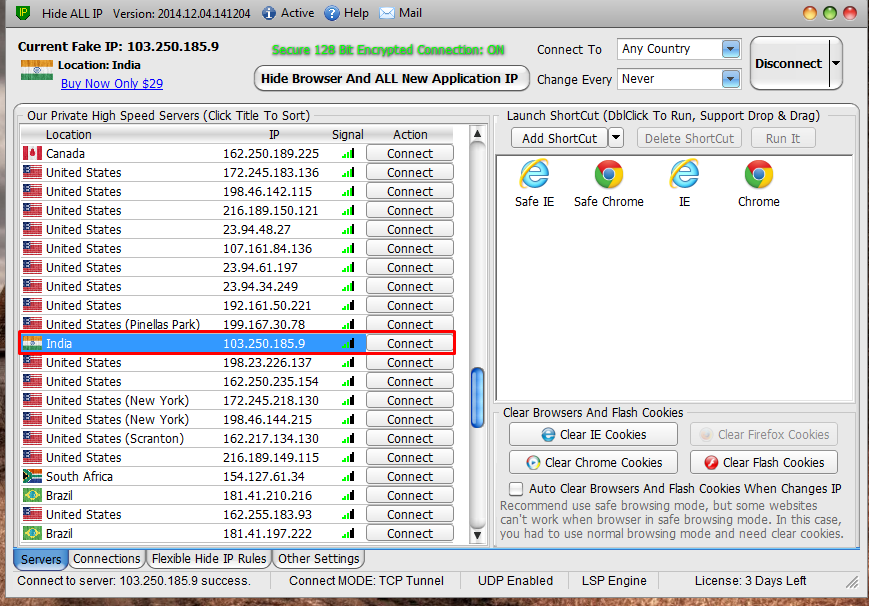
Task: Click the South Africa flag icon
Action: pos(32,476)
